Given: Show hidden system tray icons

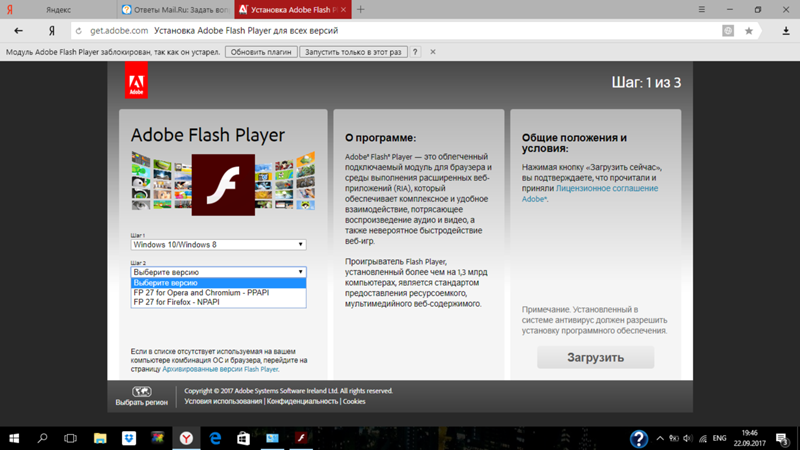Looking at the screenshot, I should (x=660, y=438).
